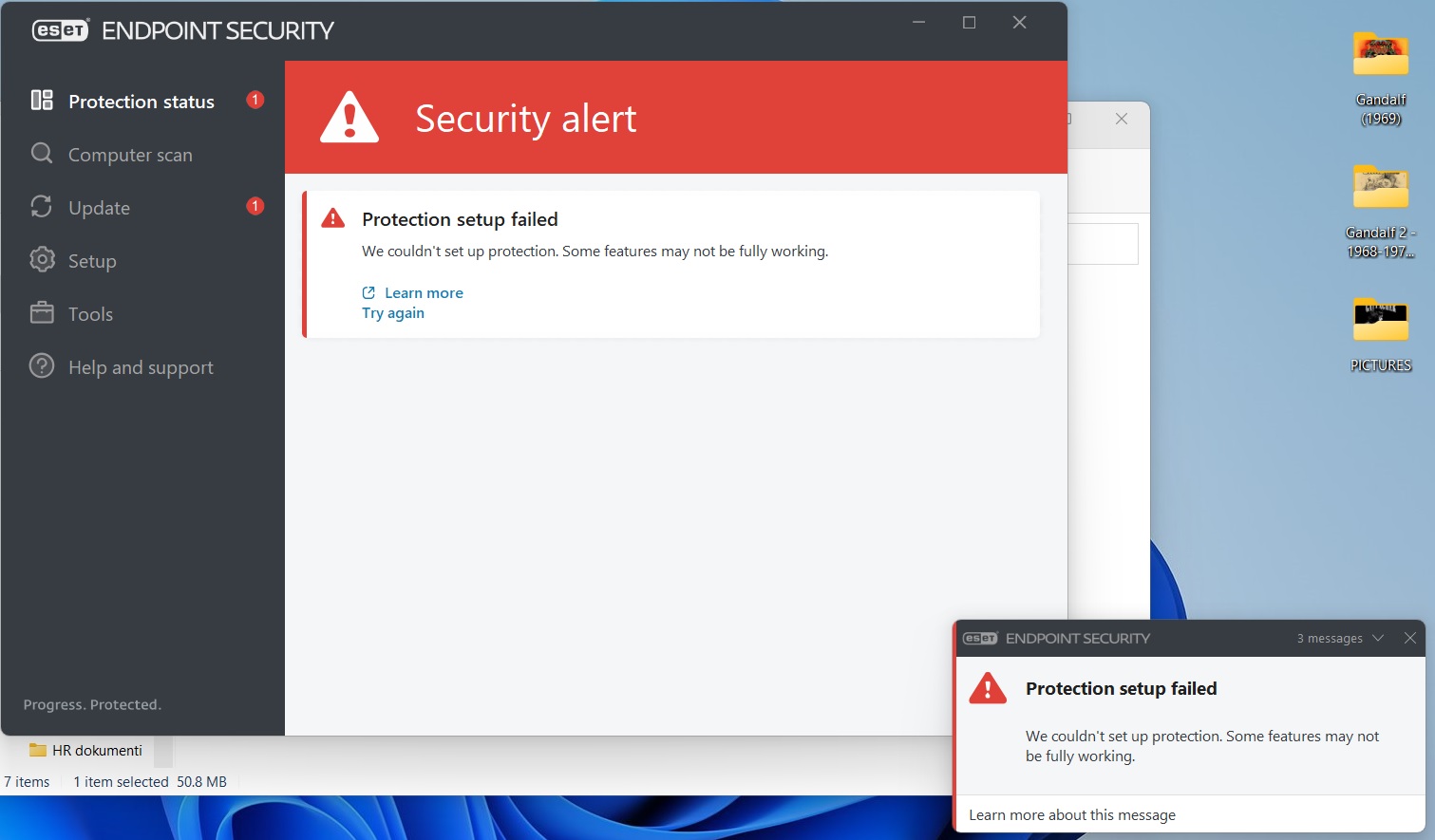
Task: Click the Protection status dashboard icon
Action: 42,101
